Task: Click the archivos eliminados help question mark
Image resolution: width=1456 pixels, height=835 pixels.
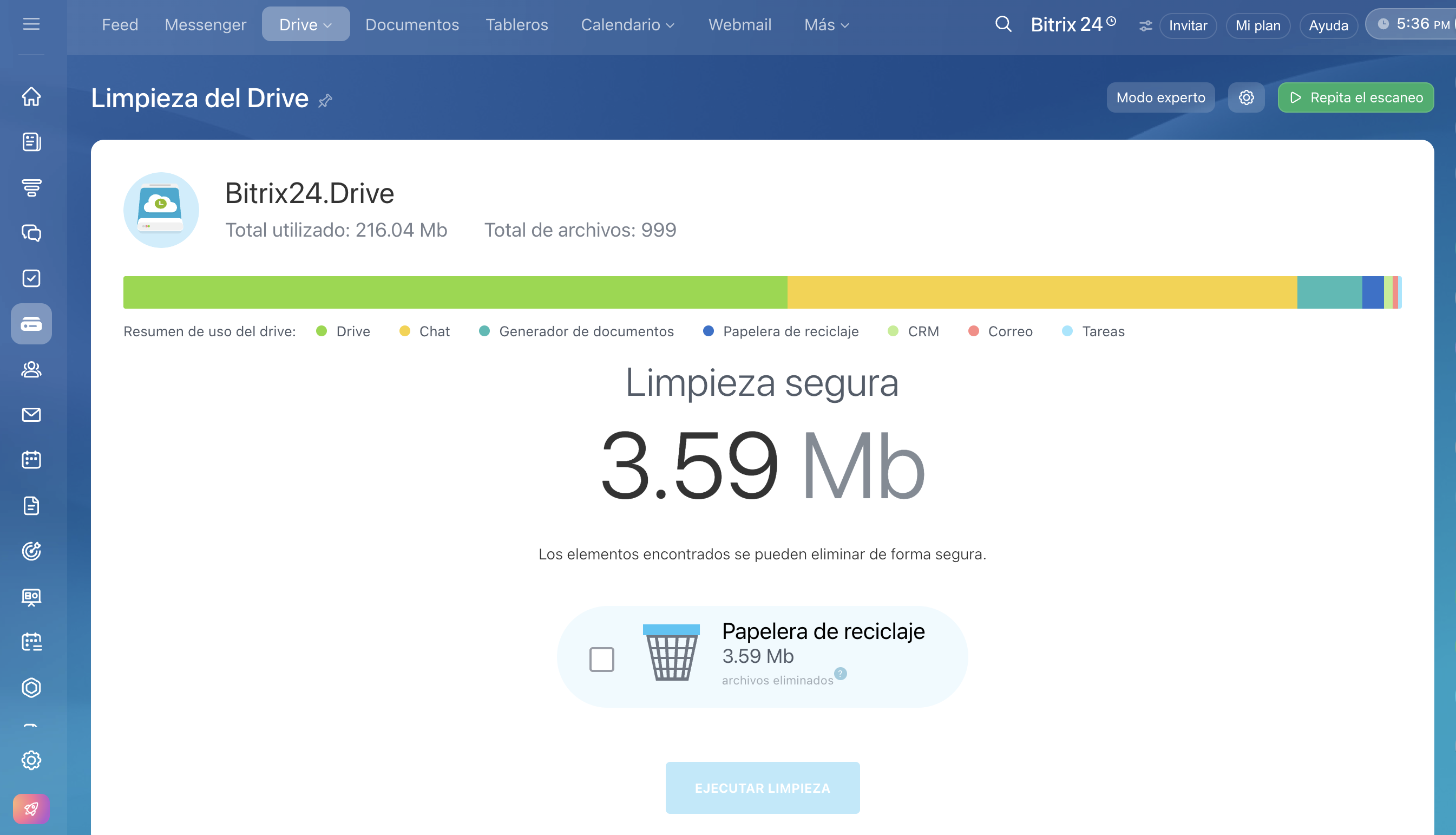Action: pyautogui.click(x=841, y=673)
